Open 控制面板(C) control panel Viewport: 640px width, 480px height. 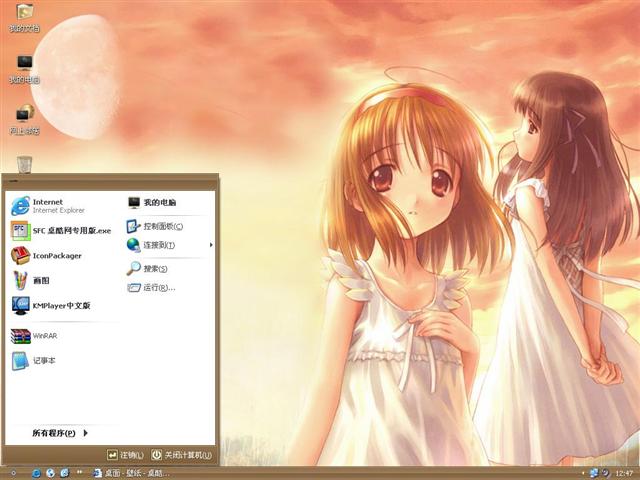click(169, 226)
